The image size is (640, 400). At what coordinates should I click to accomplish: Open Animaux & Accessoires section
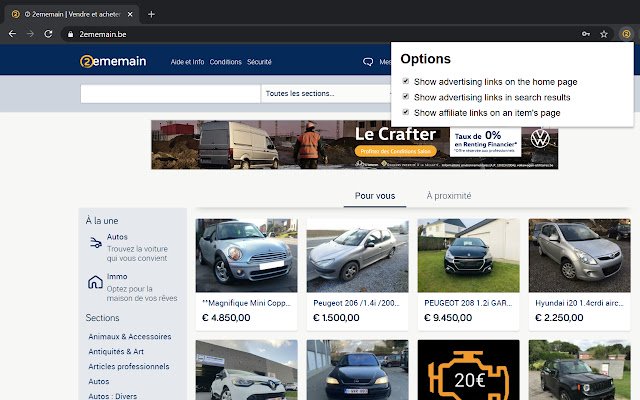pos(130,337)
